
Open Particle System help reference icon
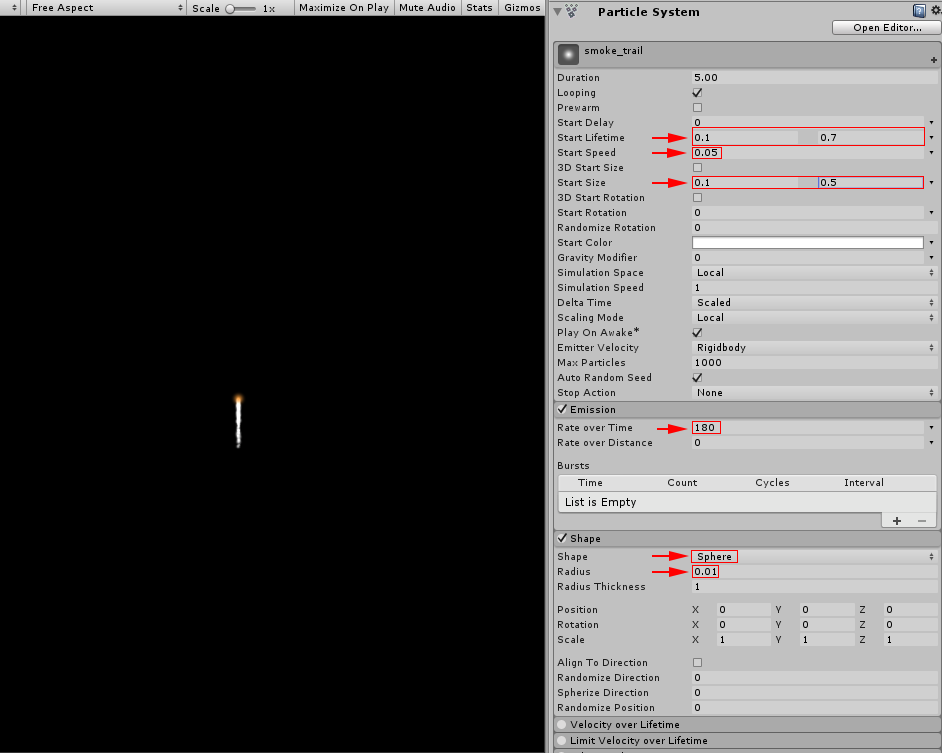[x=919, y=11]
